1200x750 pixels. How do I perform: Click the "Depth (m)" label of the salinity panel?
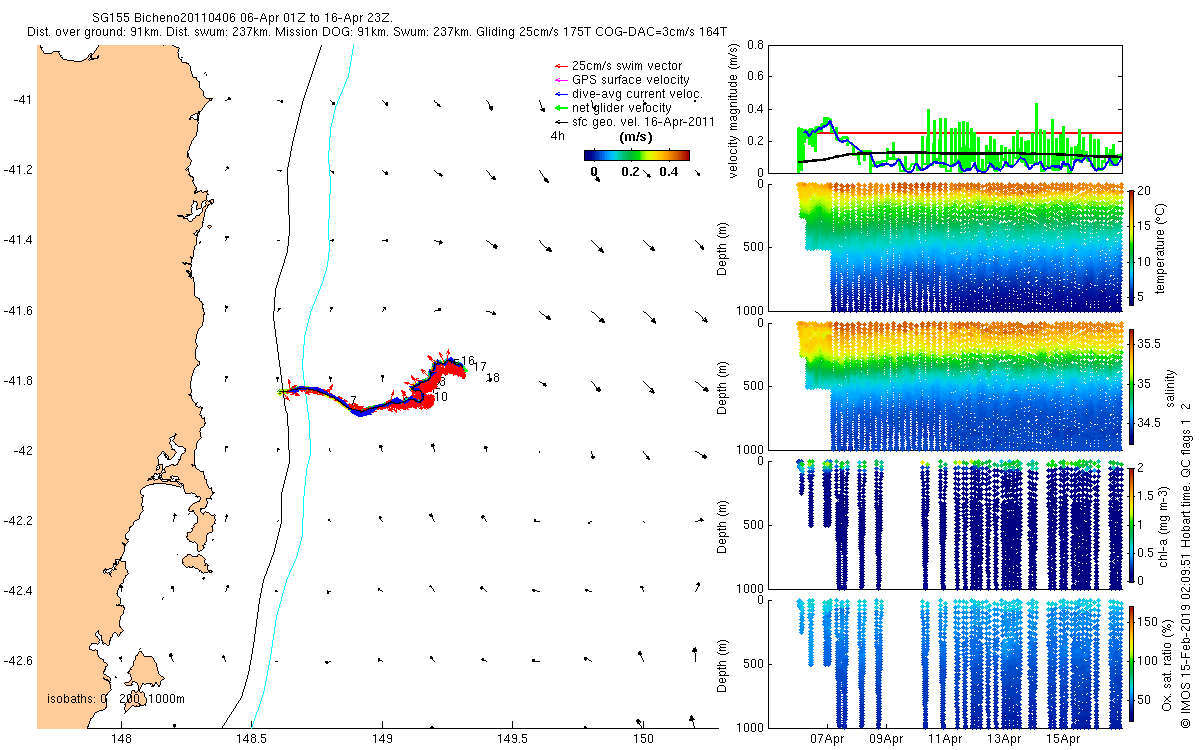[x=723, y=388]
